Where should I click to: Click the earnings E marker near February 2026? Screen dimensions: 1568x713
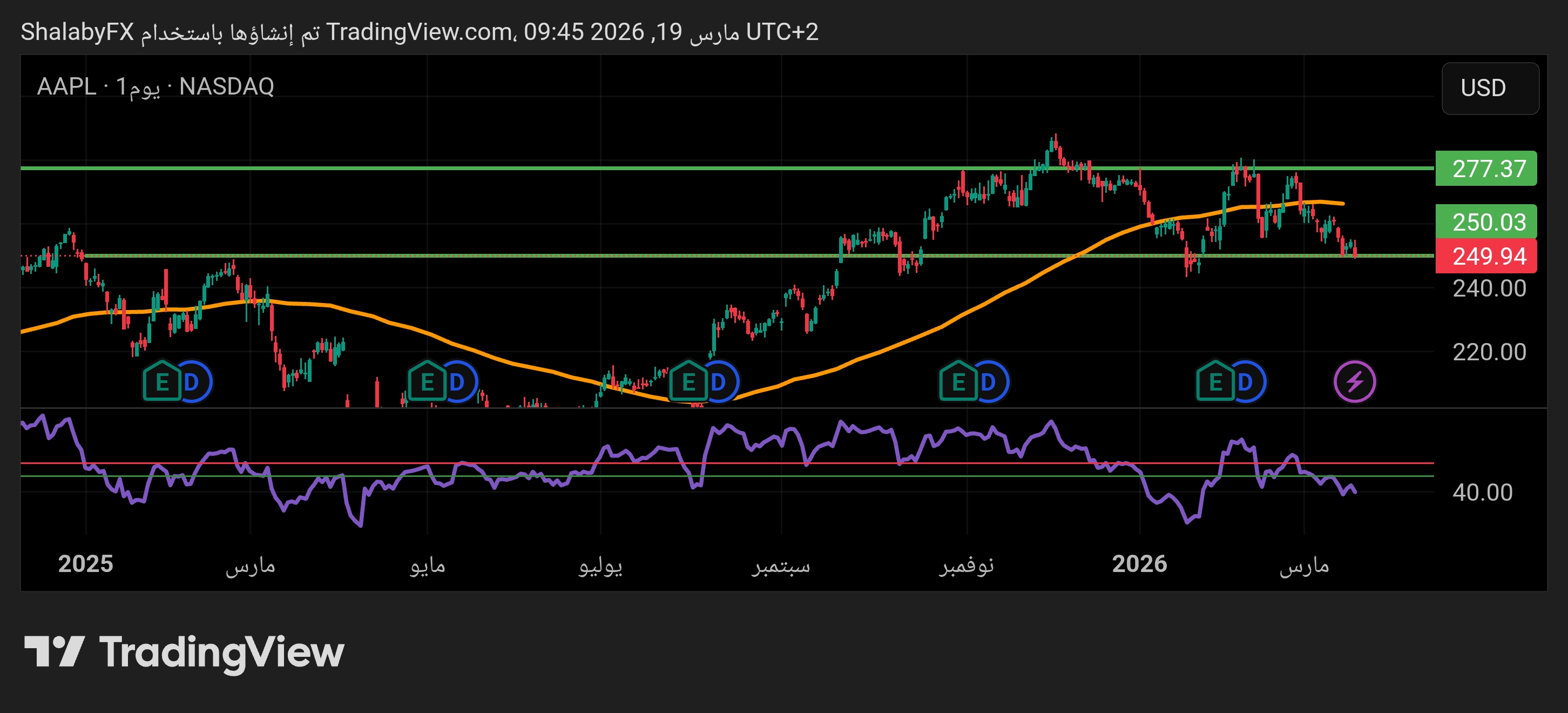click(x=1215, y=382)
